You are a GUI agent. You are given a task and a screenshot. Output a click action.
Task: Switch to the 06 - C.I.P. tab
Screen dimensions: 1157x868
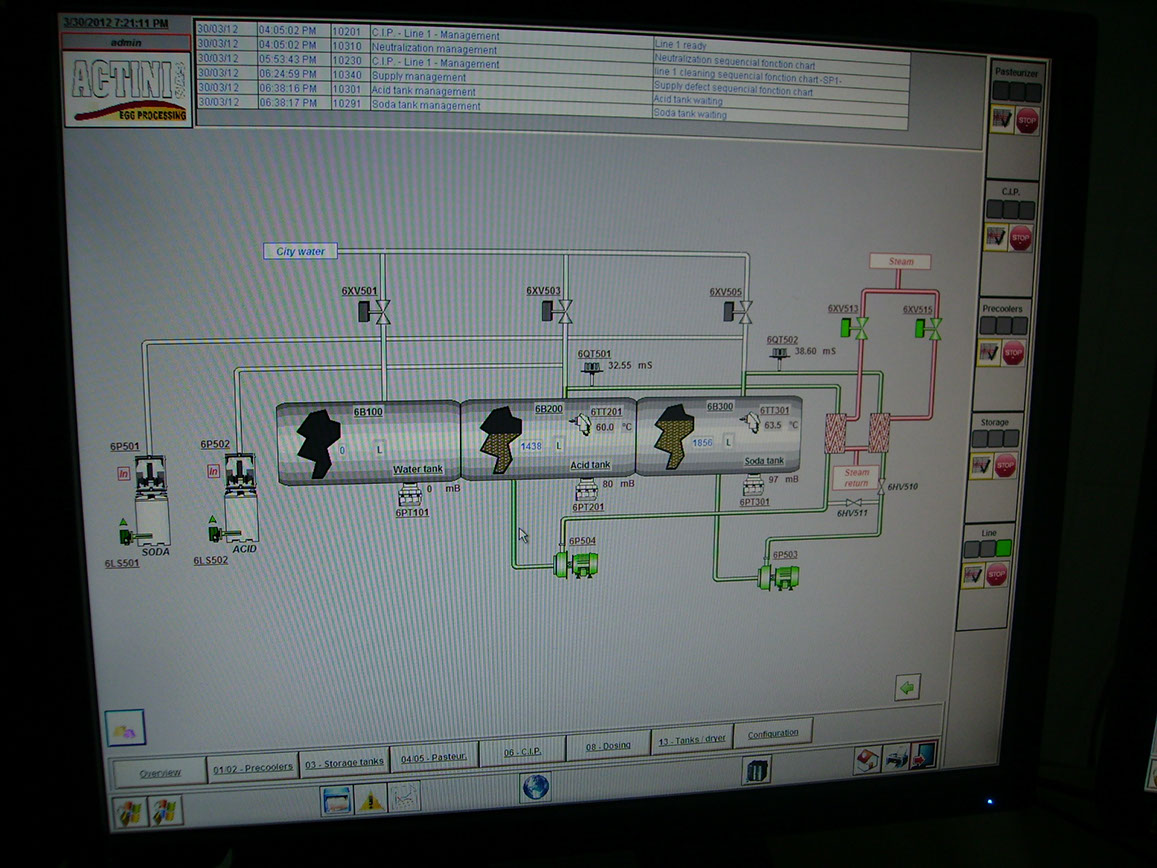pos(523,749)
